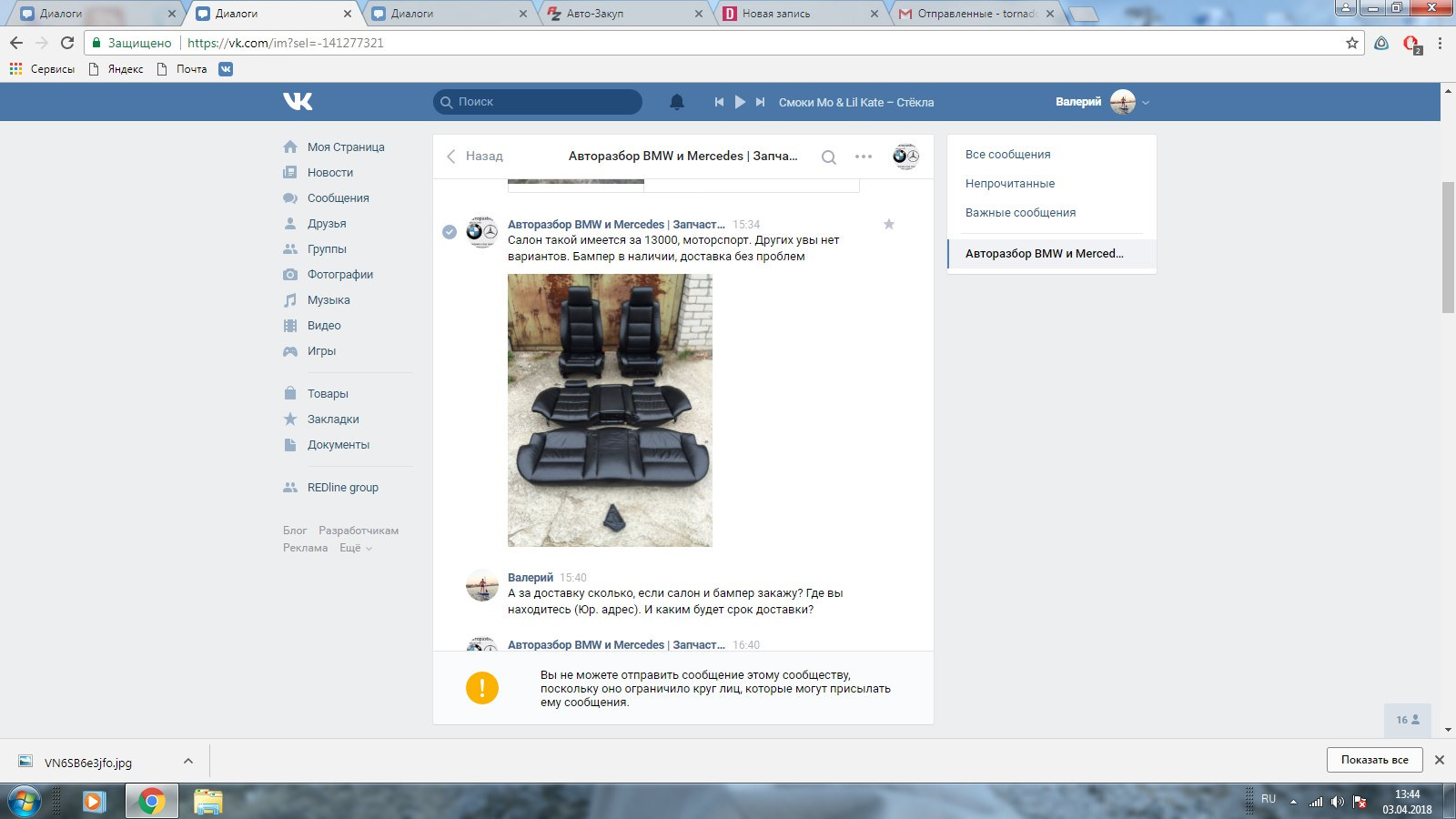
Task: Skip to next track in player
Action: [x=760, y=102]
